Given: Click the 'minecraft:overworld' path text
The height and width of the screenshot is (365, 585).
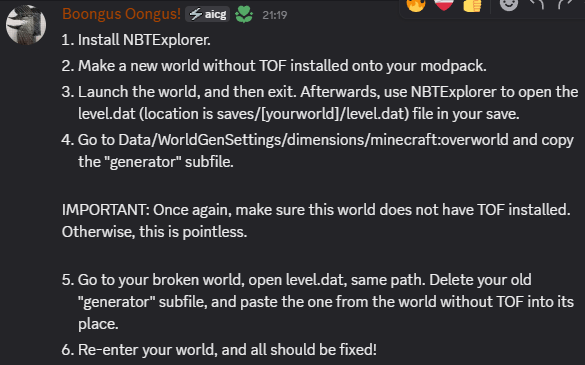Looking at the screenshot, I should [439, 140].
